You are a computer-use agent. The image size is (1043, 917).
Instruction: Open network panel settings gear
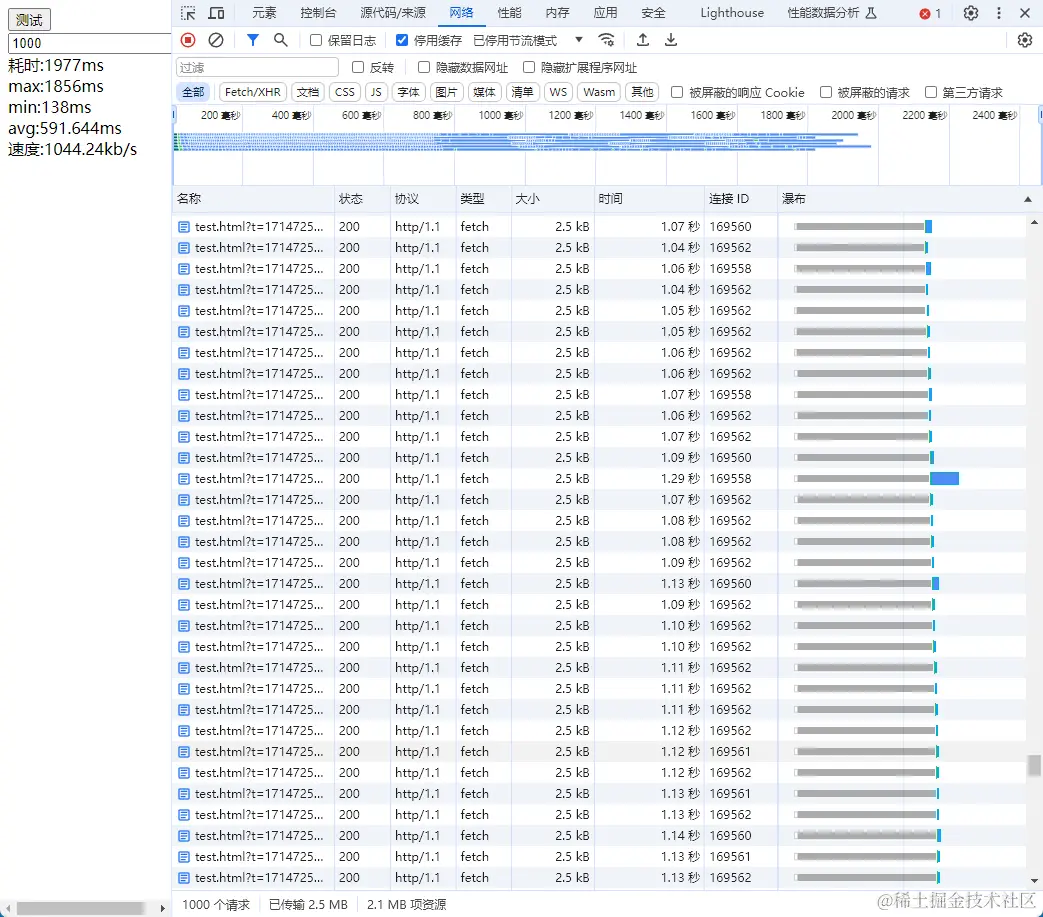(1025, 40)
